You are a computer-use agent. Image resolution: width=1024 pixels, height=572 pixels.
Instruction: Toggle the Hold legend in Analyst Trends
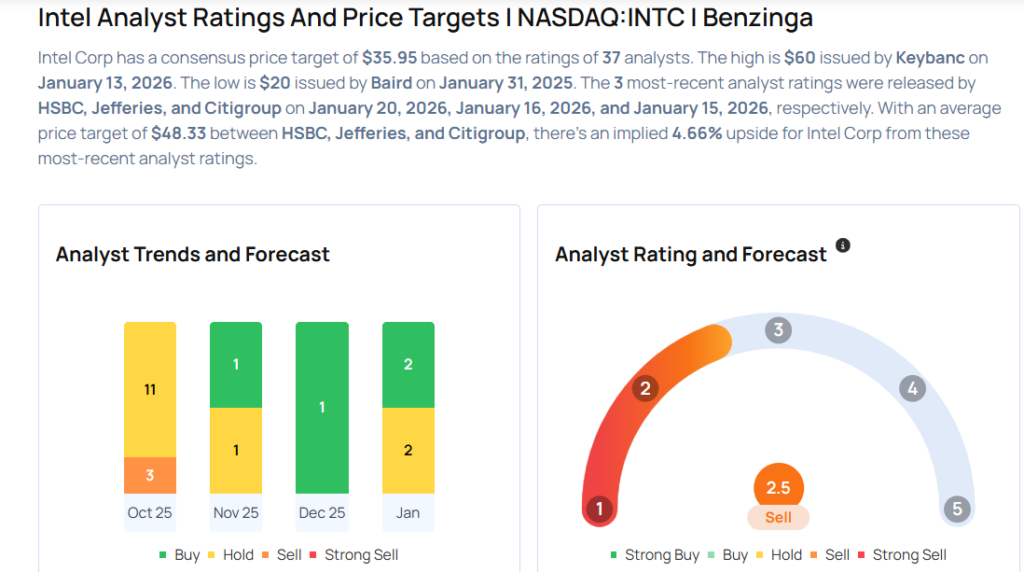pyautogui.click(x=230, y=554)
